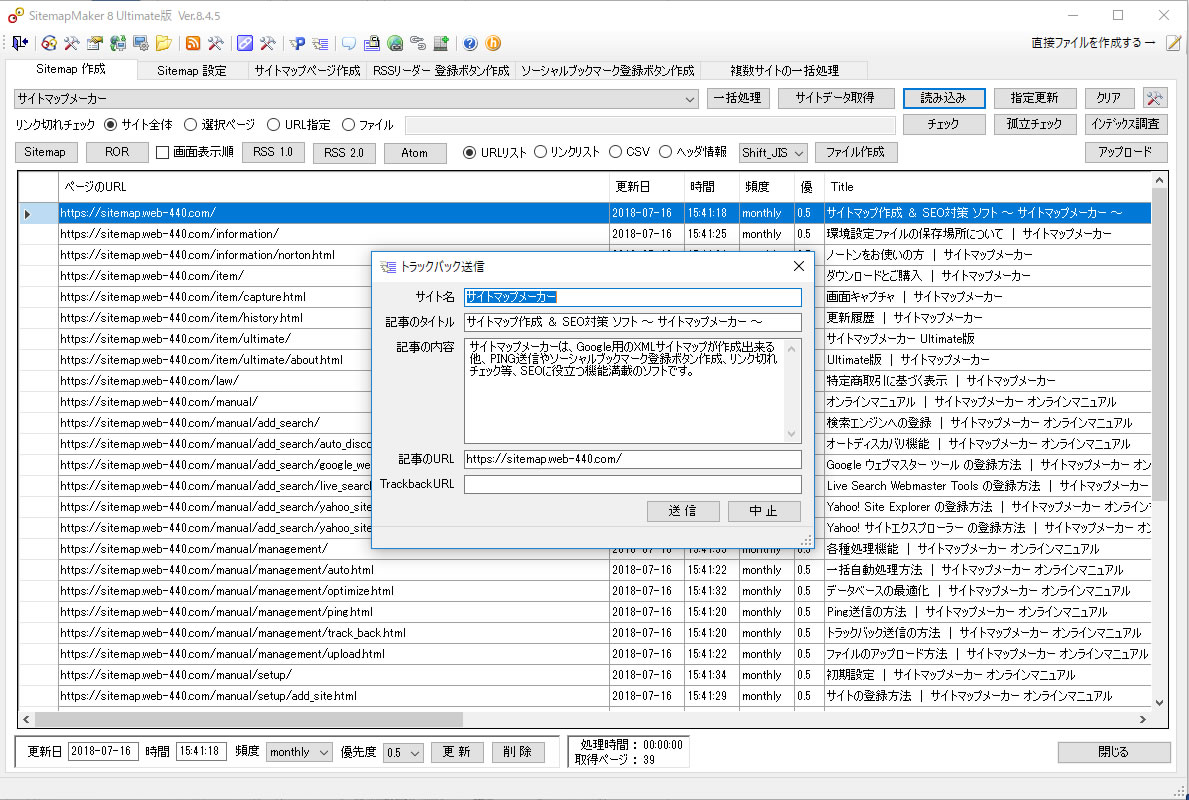Click the green globe toolbar icon
The width and height of the screenshot is (1189, 800).
[x=394, y=43]
